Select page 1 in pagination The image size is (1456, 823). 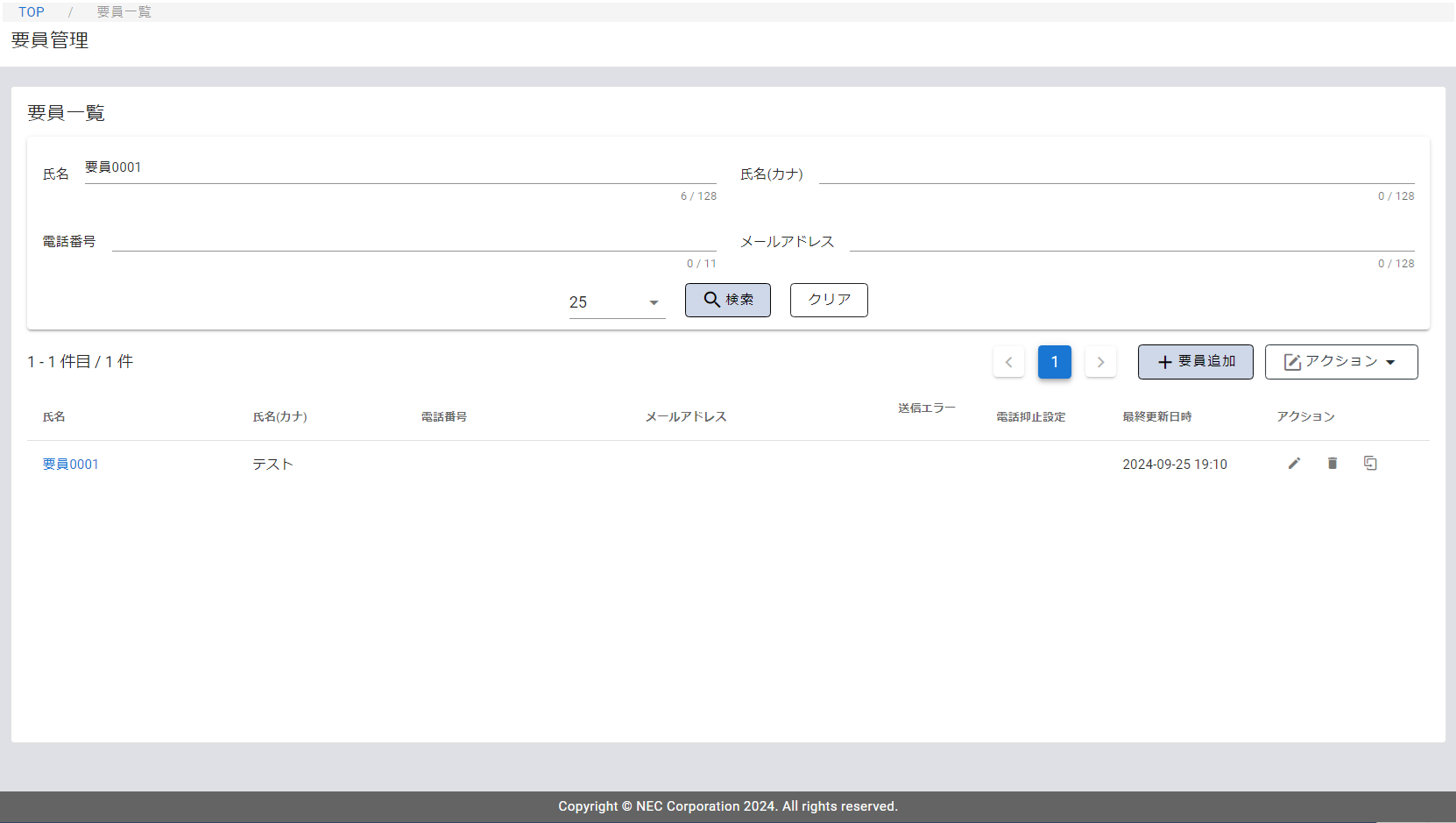point(1055,362)
